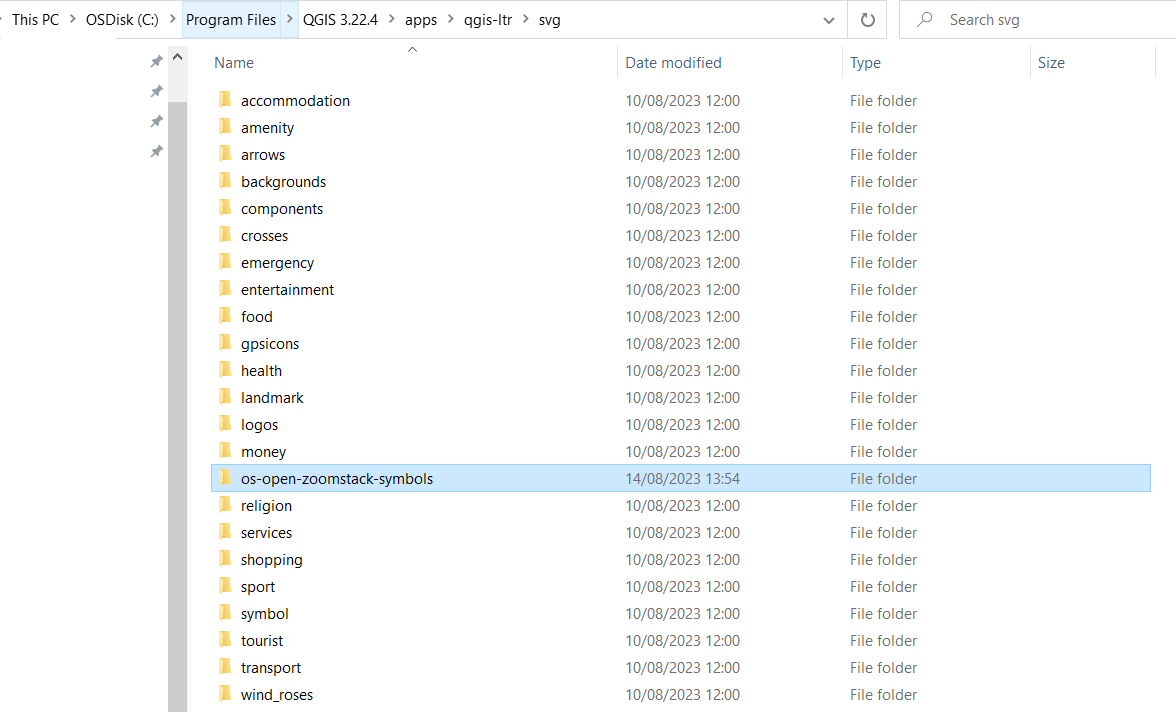This screenshot has height=712, width=1176.
Task: Open the address bar dropdown arrow
Action: [x=828, y=19]
